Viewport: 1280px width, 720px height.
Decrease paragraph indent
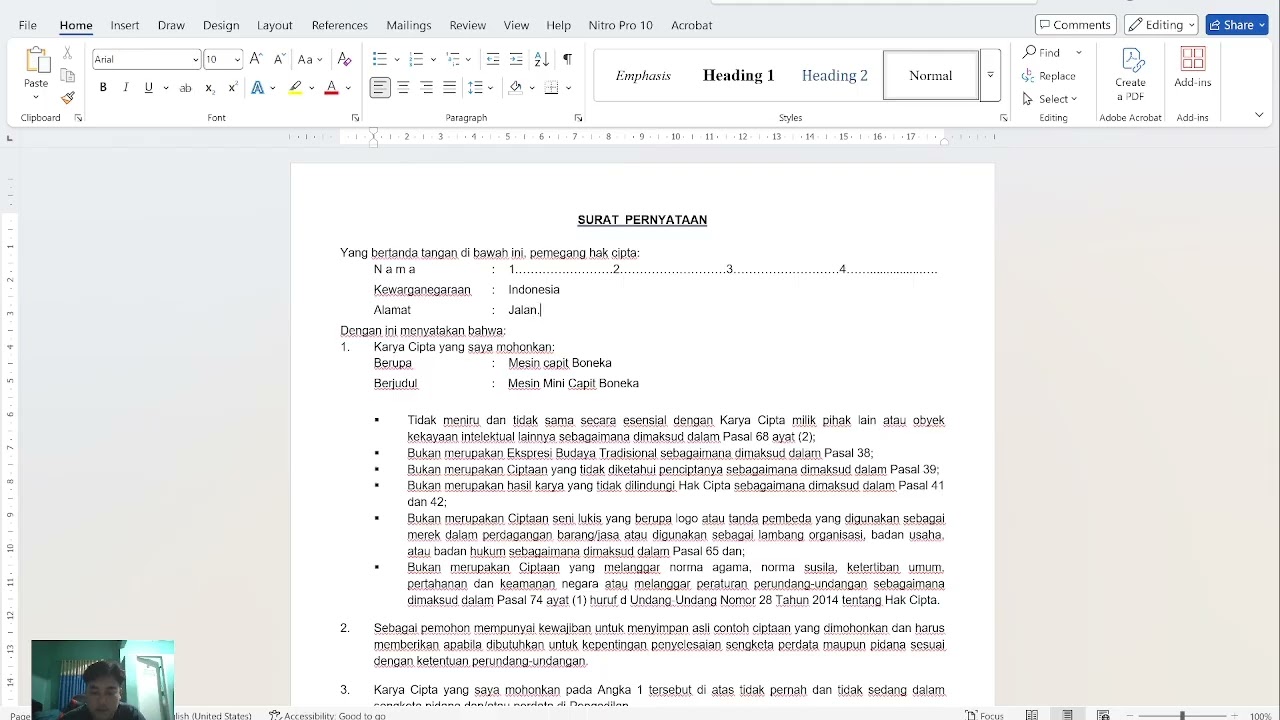(492, 59)
